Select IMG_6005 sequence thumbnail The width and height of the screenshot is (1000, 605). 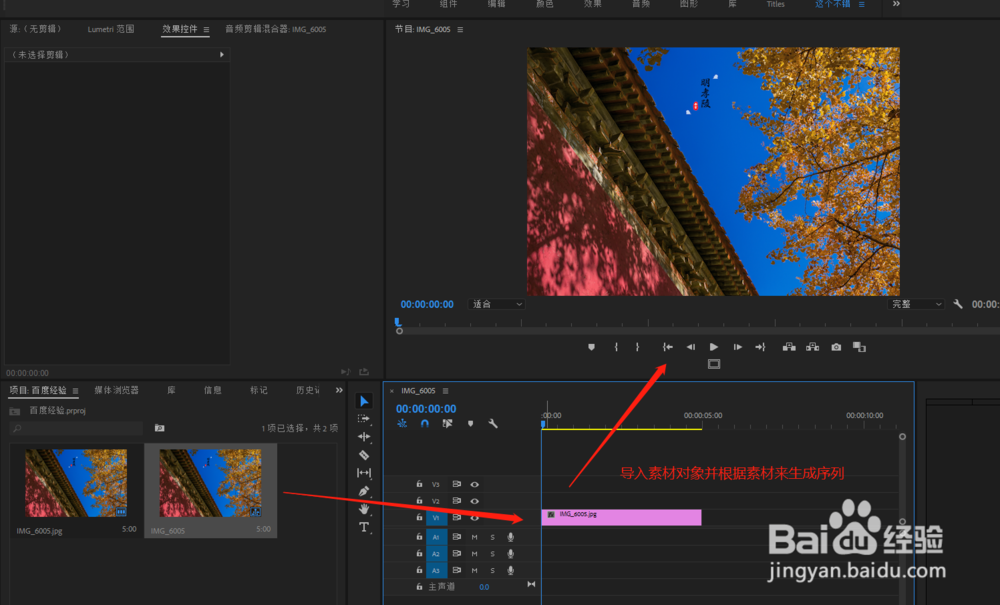pyautogui.click(x=210, y=483)
